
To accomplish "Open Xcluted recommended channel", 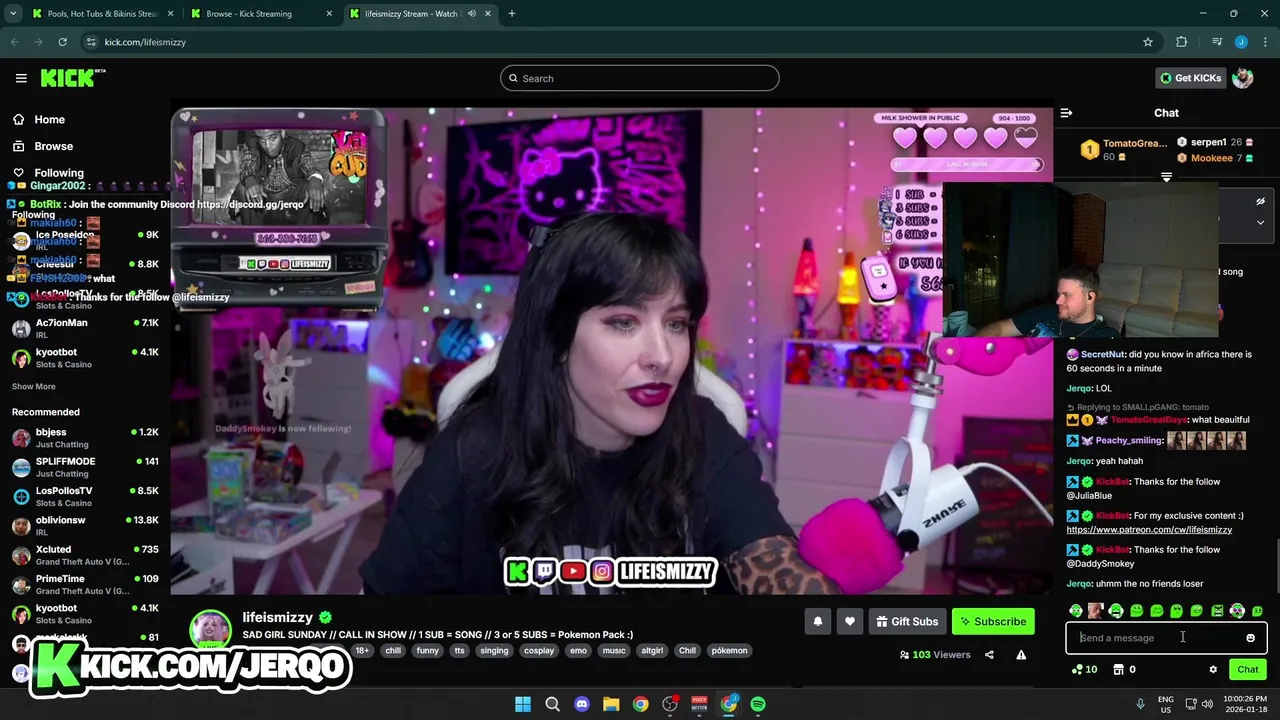I will (85, 555).
